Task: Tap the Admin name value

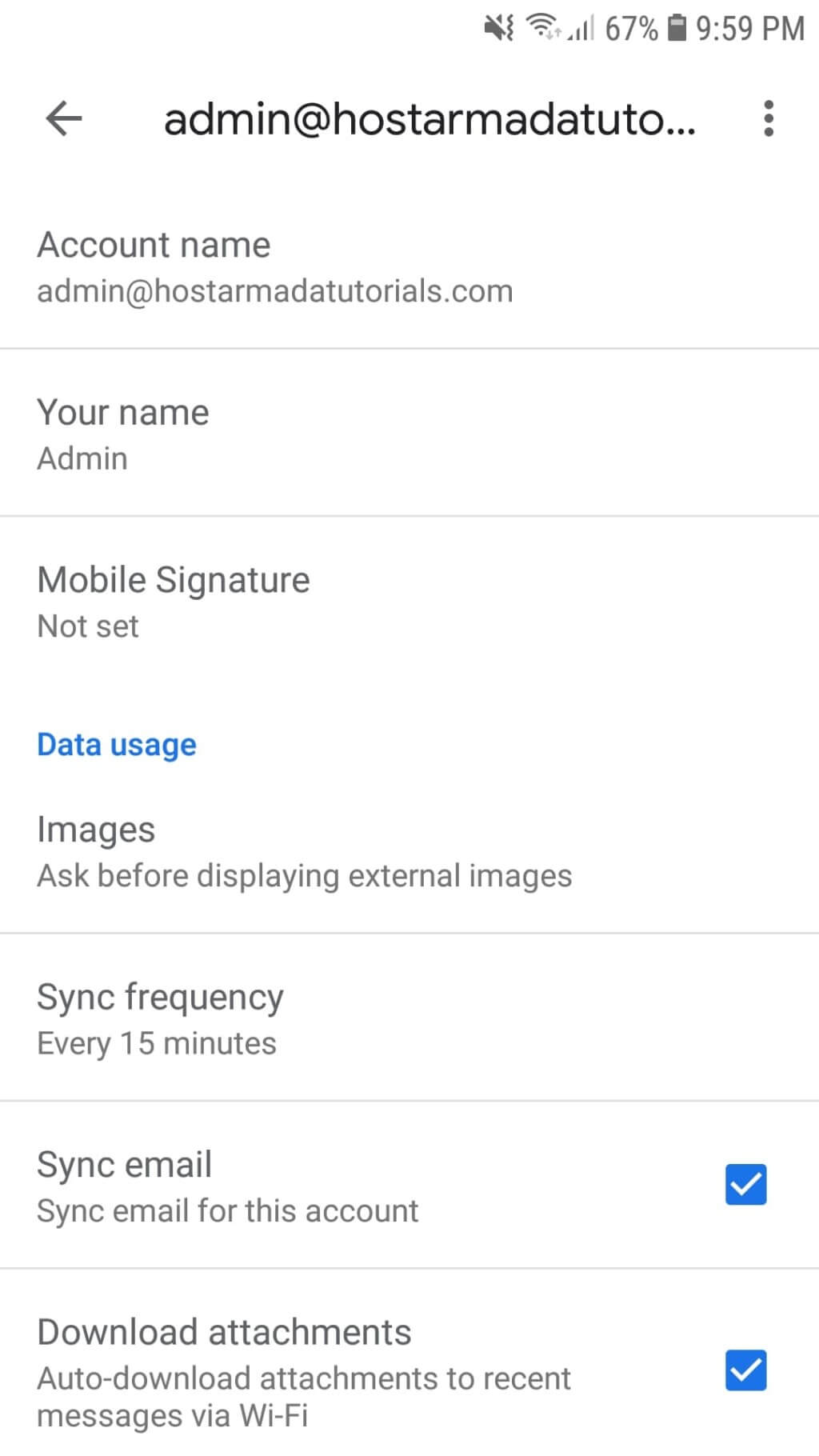Action: [x=82, y=458]
